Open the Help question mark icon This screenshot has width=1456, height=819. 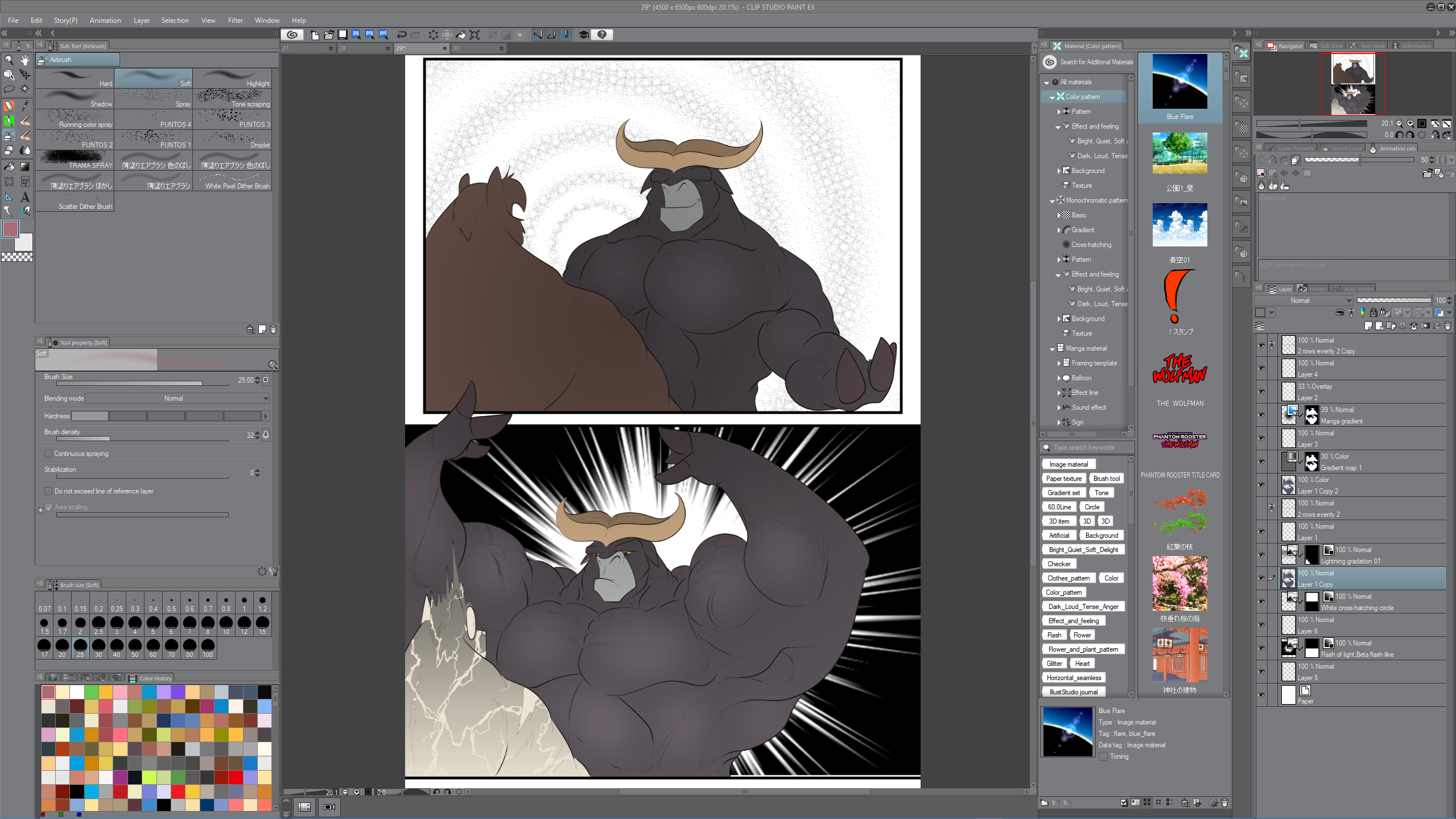[602, 35]
